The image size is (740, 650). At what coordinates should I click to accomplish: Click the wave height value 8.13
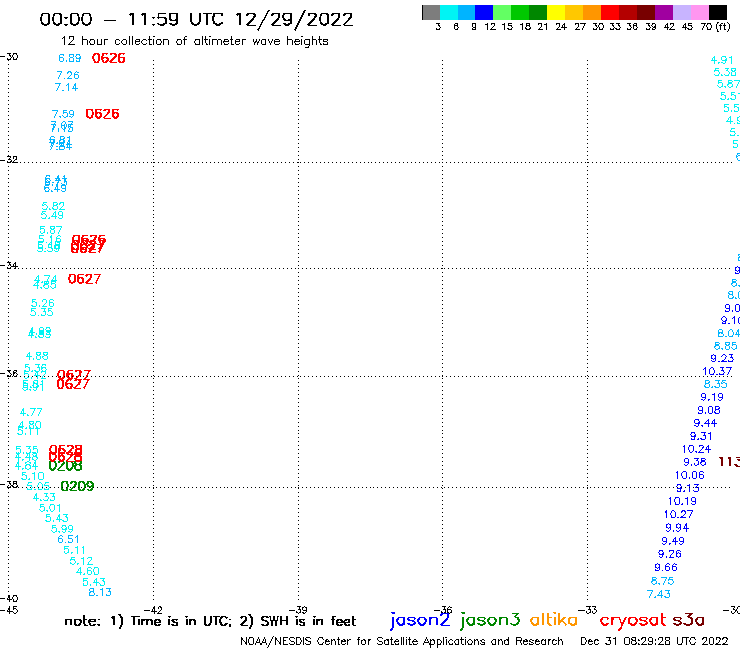tap(100, 592)
